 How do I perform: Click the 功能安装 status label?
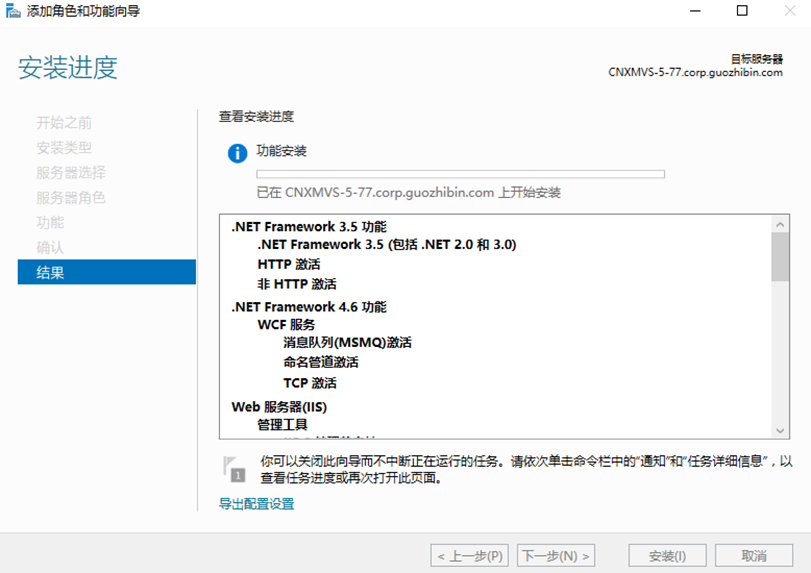(281, 150)
